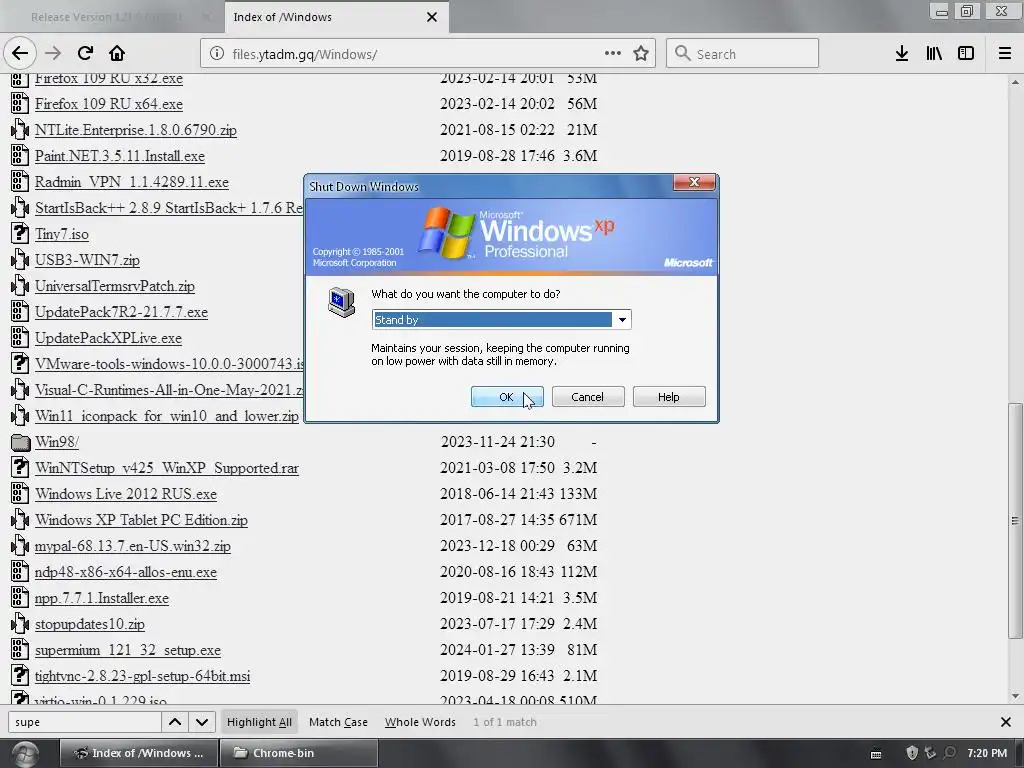This screenshot has height=768, width=1024.
Task: Expand the Stand by dropdown arrow
Action: tap(622, 319)
